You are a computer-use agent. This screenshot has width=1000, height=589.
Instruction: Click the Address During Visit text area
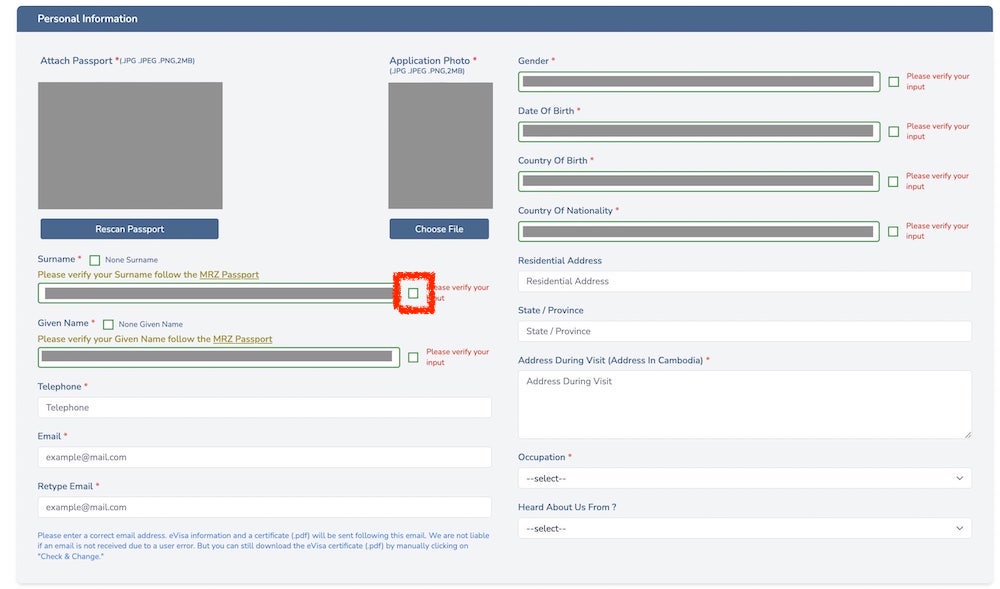pyautogui.click(x=744, y=404)
